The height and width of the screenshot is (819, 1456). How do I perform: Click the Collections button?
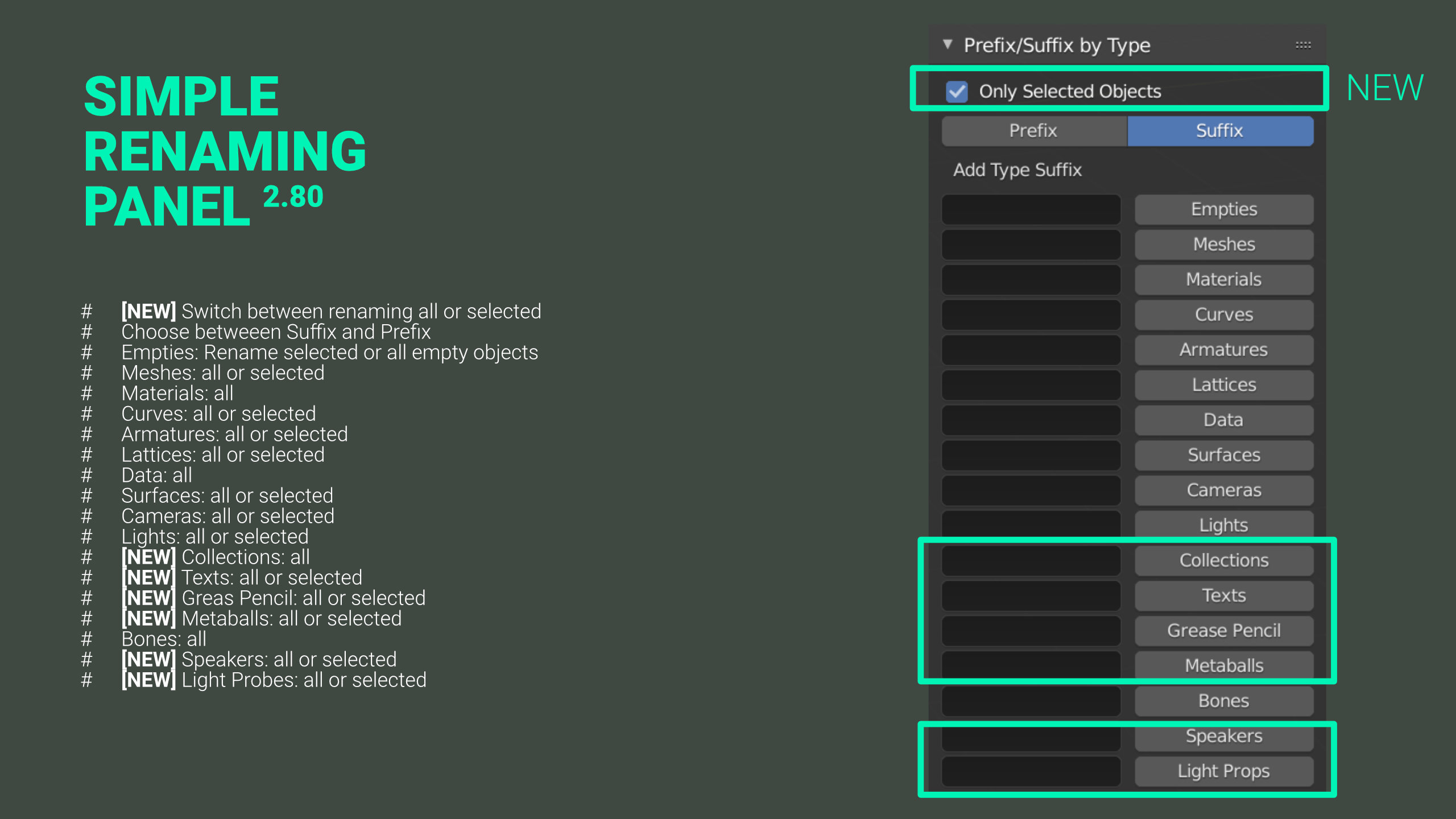1224,560
